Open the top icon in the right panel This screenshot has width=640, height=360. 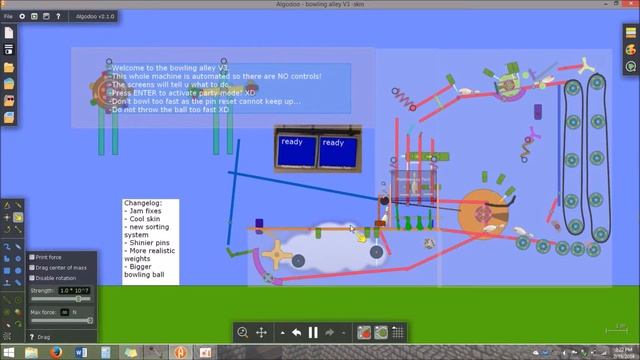[x=631, y=32]
